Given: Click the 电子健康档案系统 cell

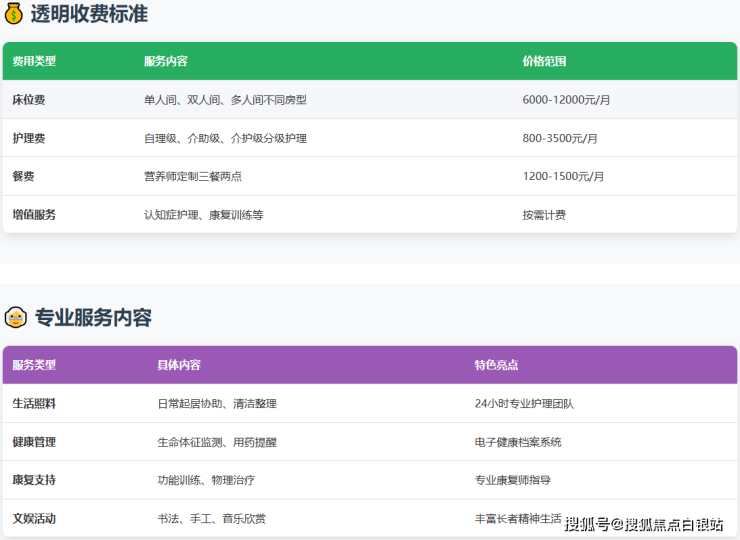Looking at the screenshot, I should point(518,442).
